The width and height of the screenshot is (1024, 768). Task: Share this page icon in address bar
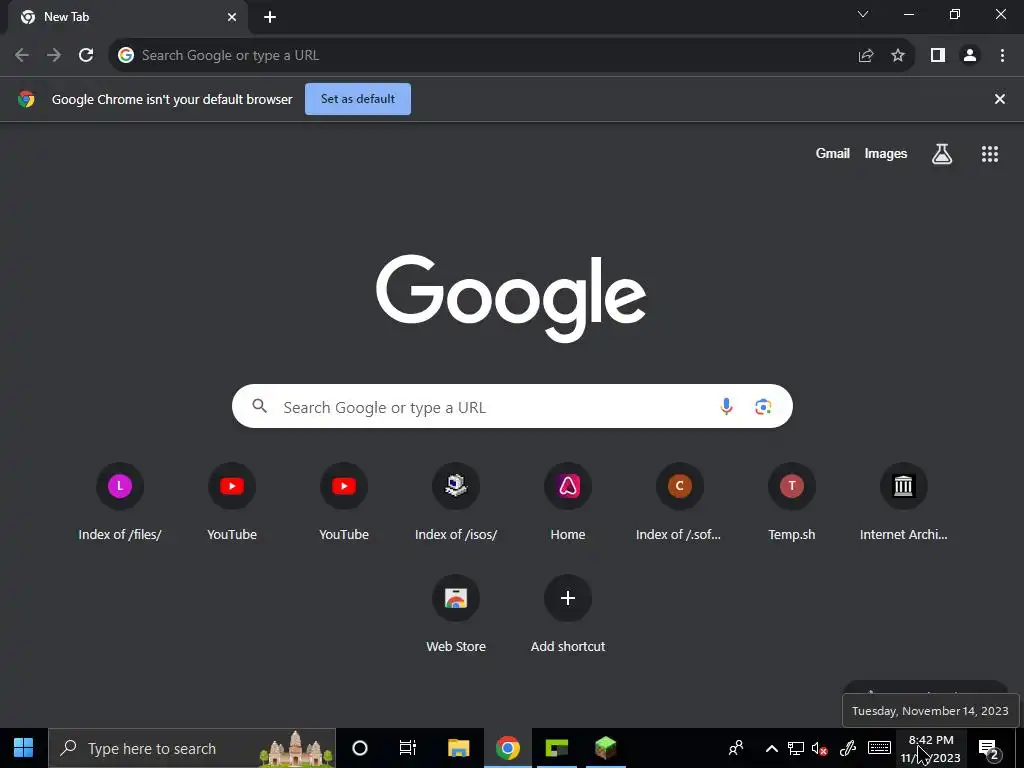pyautogui.click(x=866, y=56)
